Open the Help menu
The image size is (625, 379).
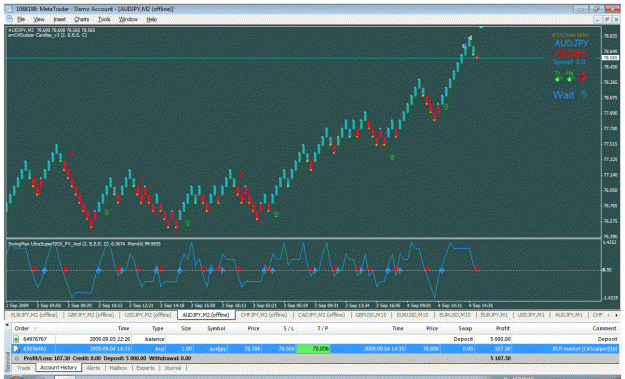click(151, 19)
